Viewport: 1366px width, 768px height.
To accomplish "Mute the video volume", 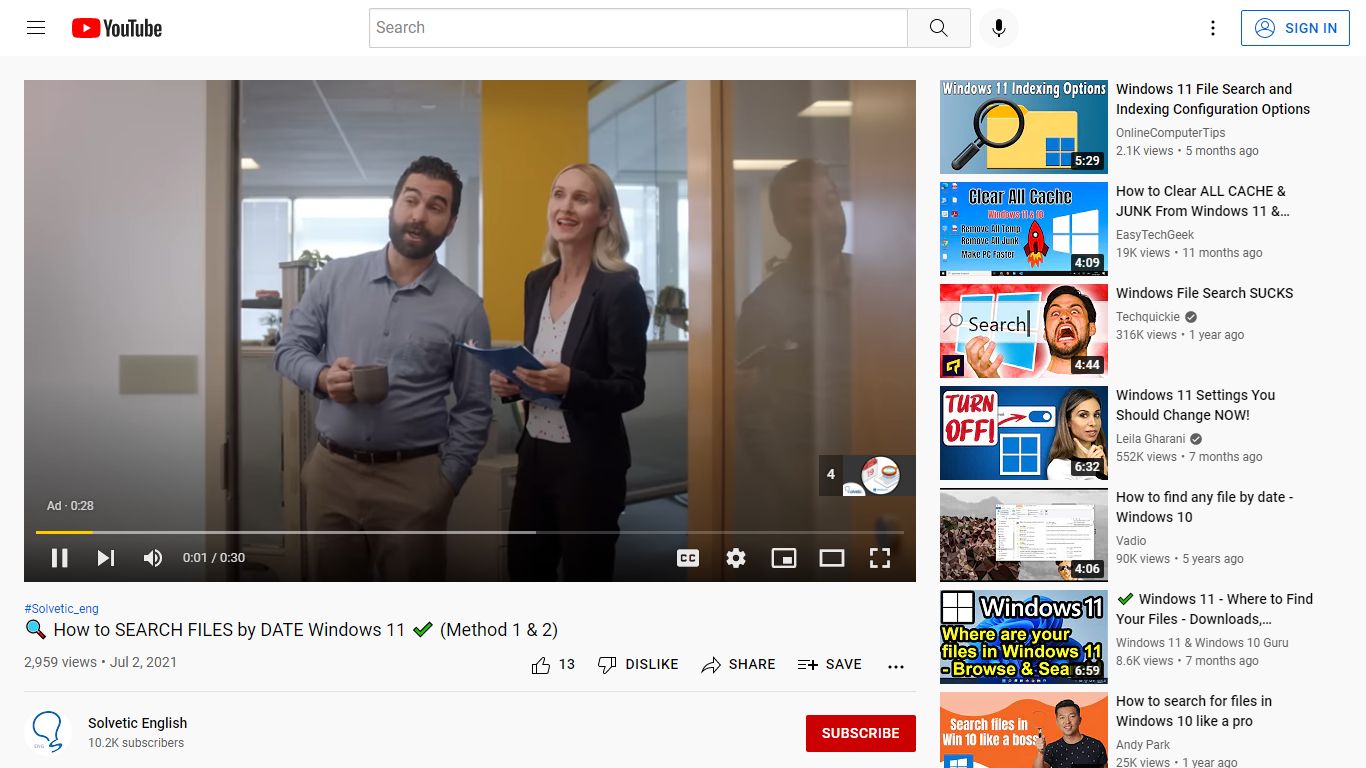I will tap(153, 558).
